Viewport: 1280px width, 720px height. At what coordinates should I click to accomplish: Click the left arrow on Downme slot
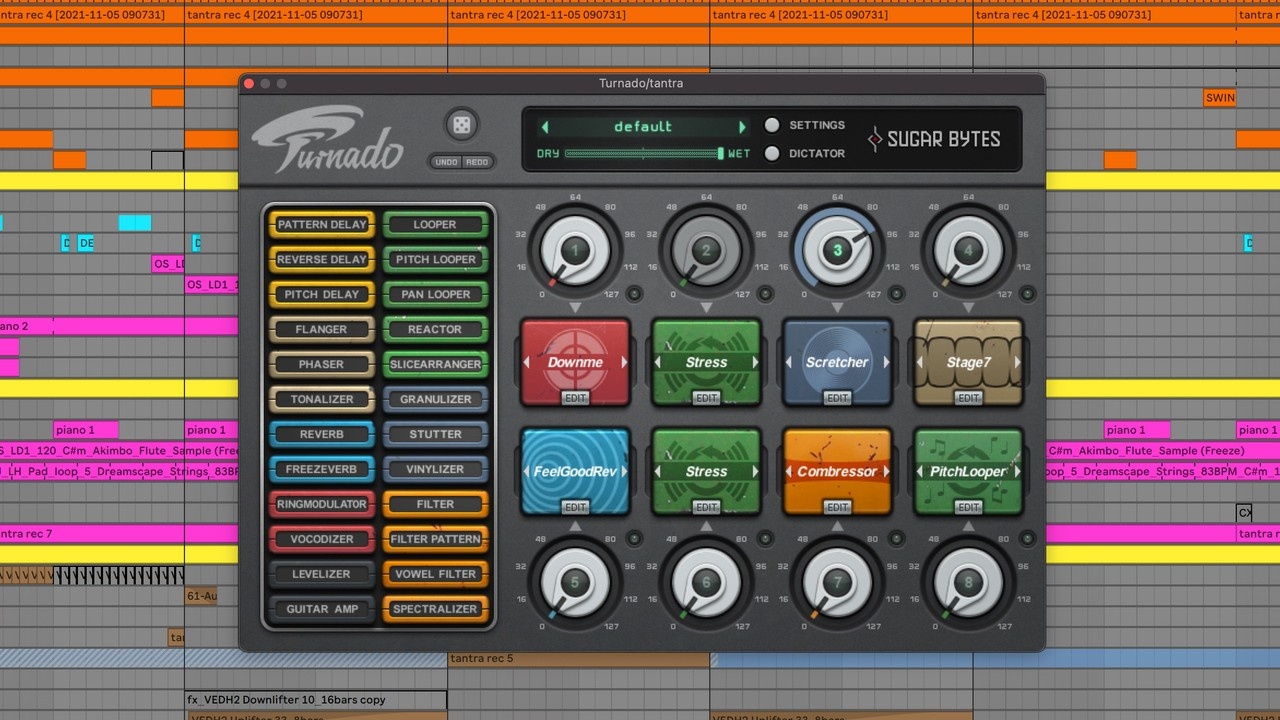pyautogui.click(x=528, y=362)
